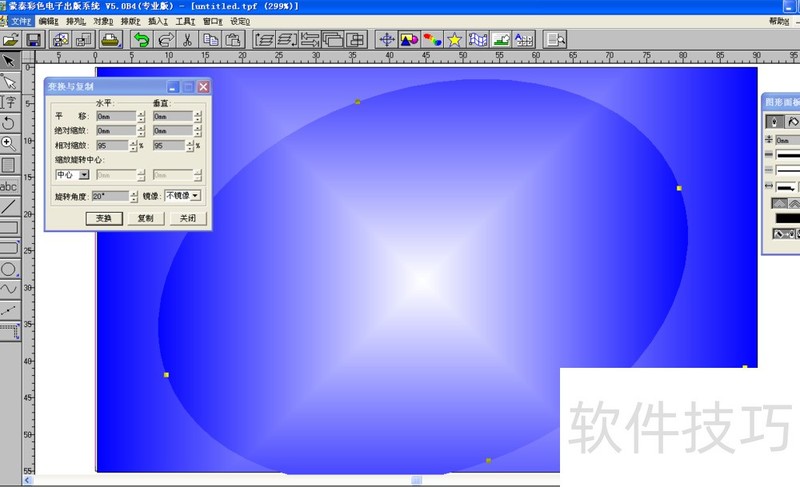Select the rectangle drawing tool
The width and height of the screenshot is (800, 487).
click(9, 227)
